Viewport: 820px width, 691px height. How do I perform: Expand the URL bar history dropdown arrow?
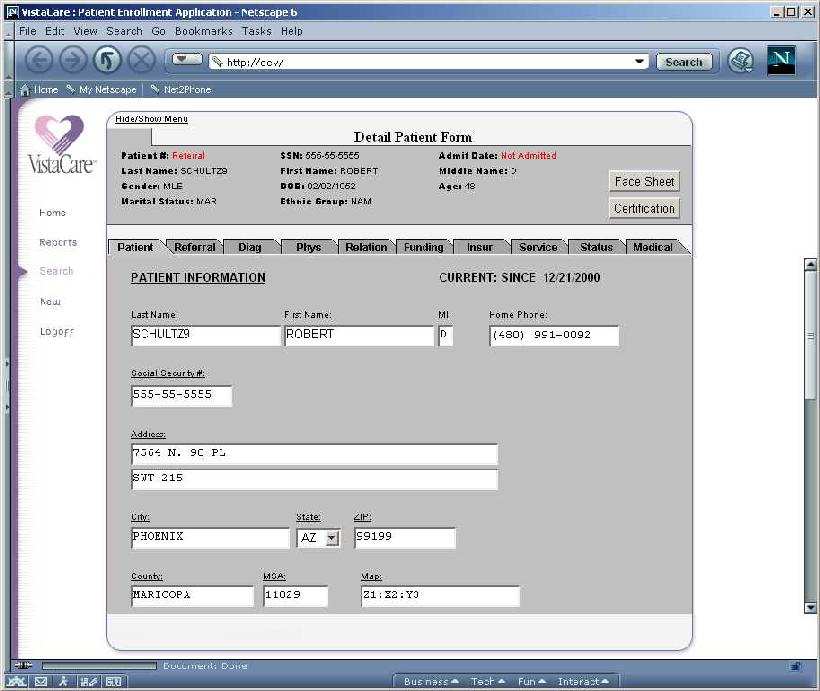pos(640,61)
